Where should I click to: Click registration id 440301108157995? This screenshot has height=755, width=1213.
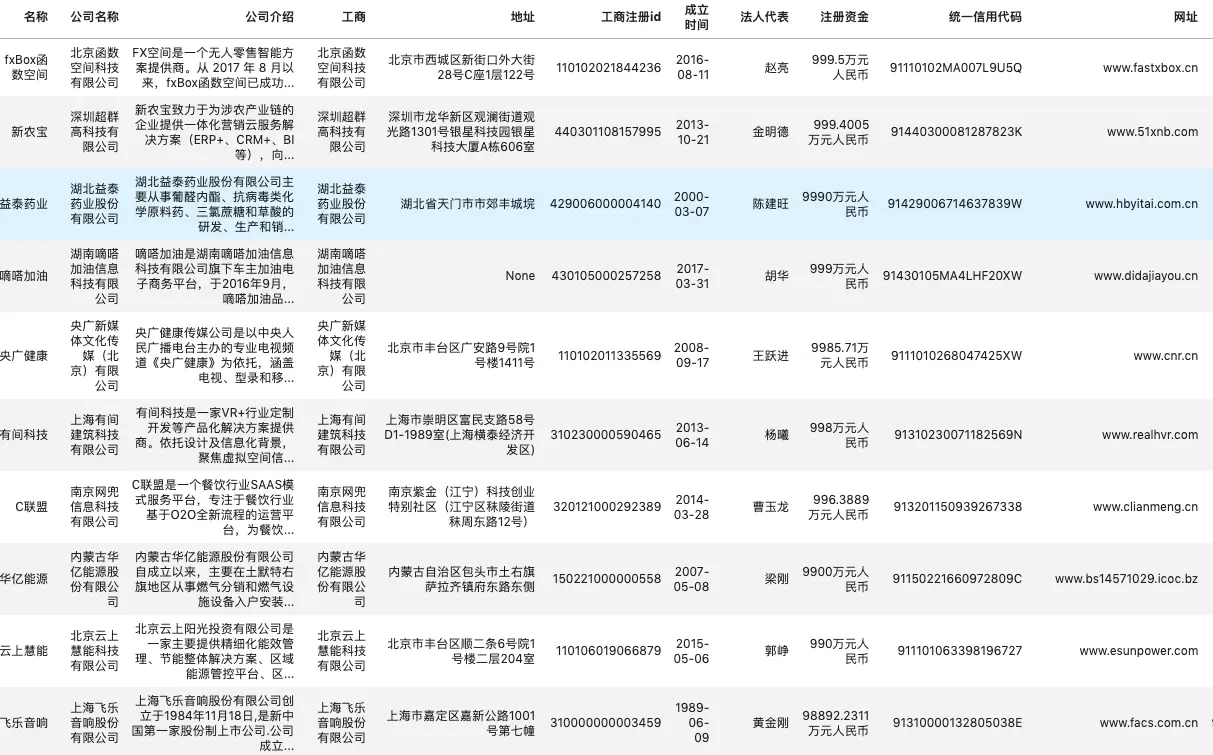tap(607, 132)
